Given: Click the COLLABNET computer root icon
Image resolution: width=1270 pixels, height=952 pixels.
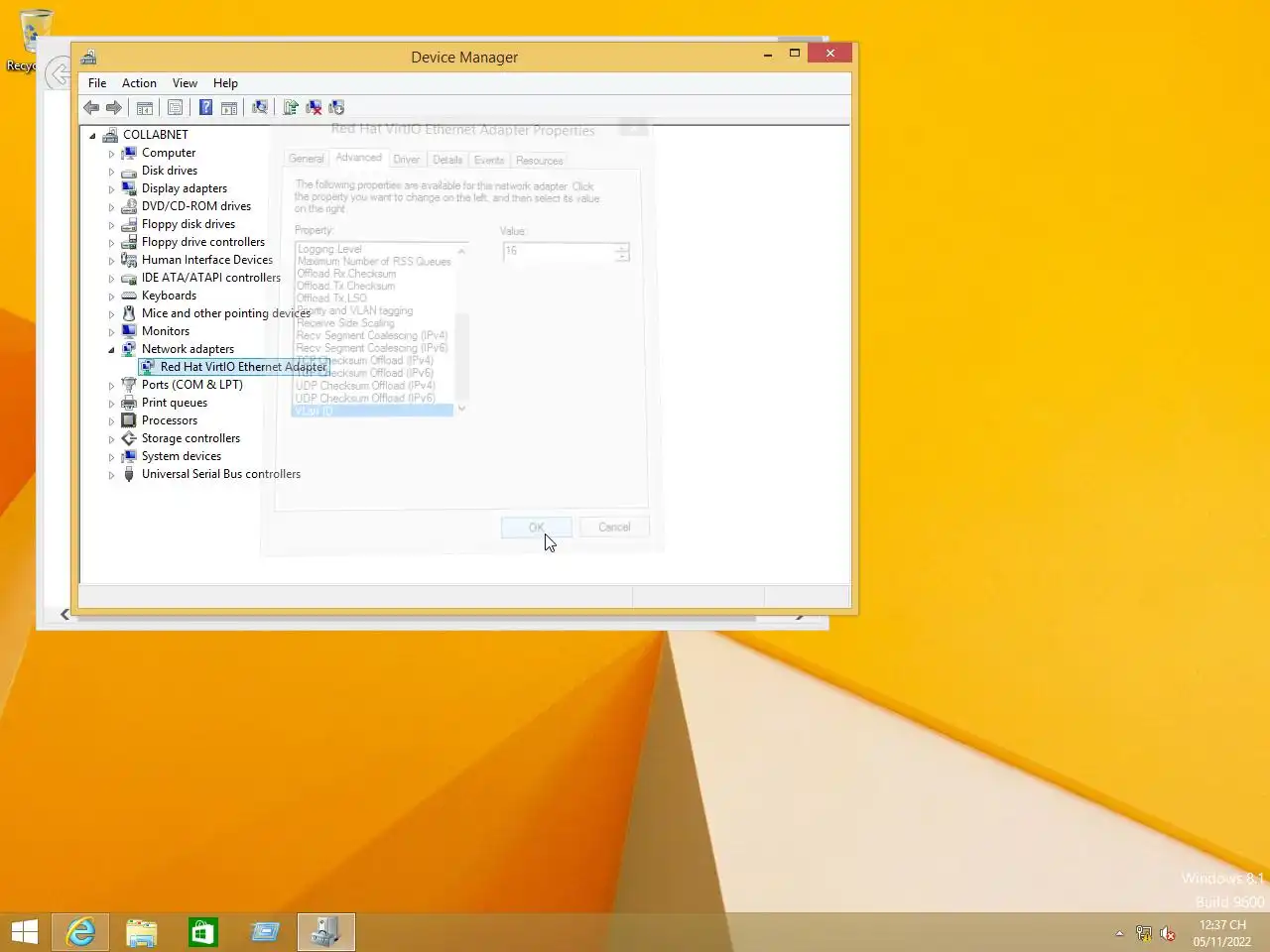Looking at the screenshot, I should click(110, 135).
